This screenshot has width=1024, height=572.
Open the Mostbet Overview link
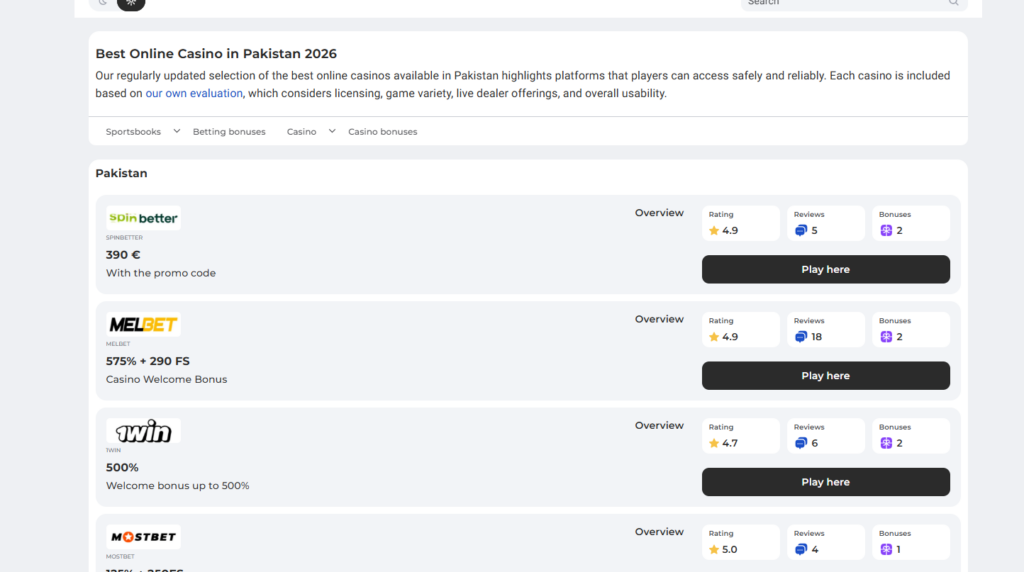tap(659, 532)
